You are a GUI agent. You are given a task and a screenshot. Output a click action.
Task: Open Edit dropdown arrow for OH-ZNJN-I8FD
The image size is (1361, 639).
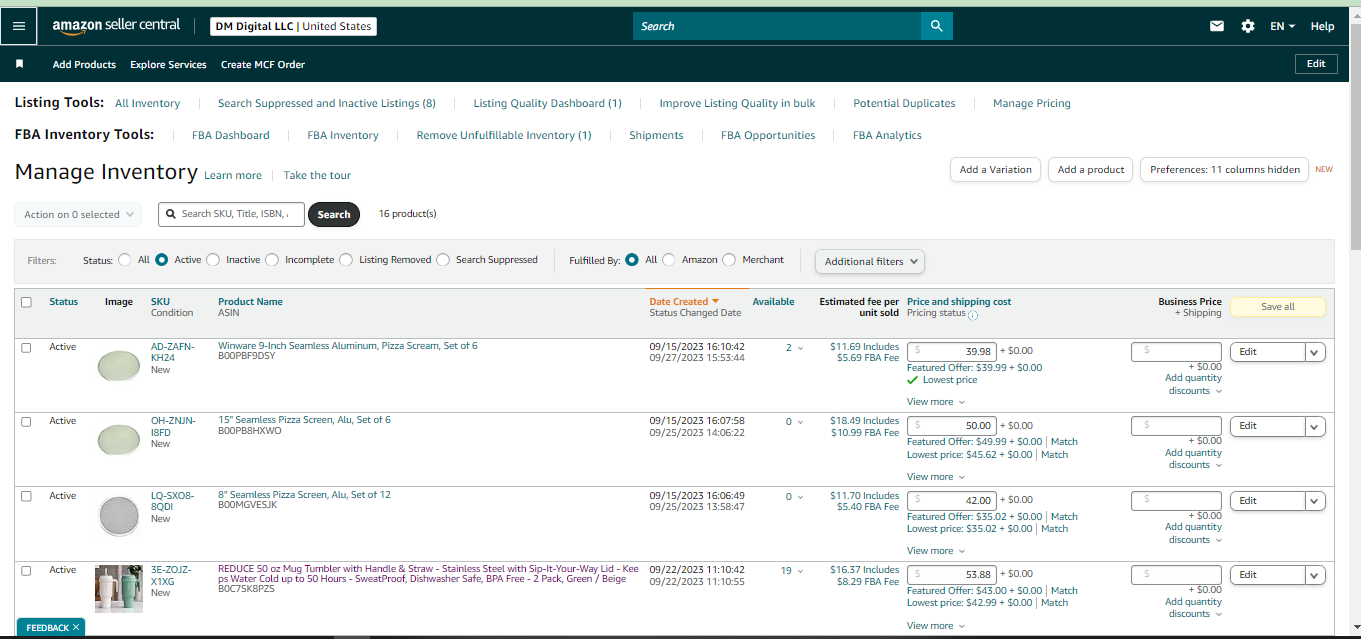click(1316, 426)
